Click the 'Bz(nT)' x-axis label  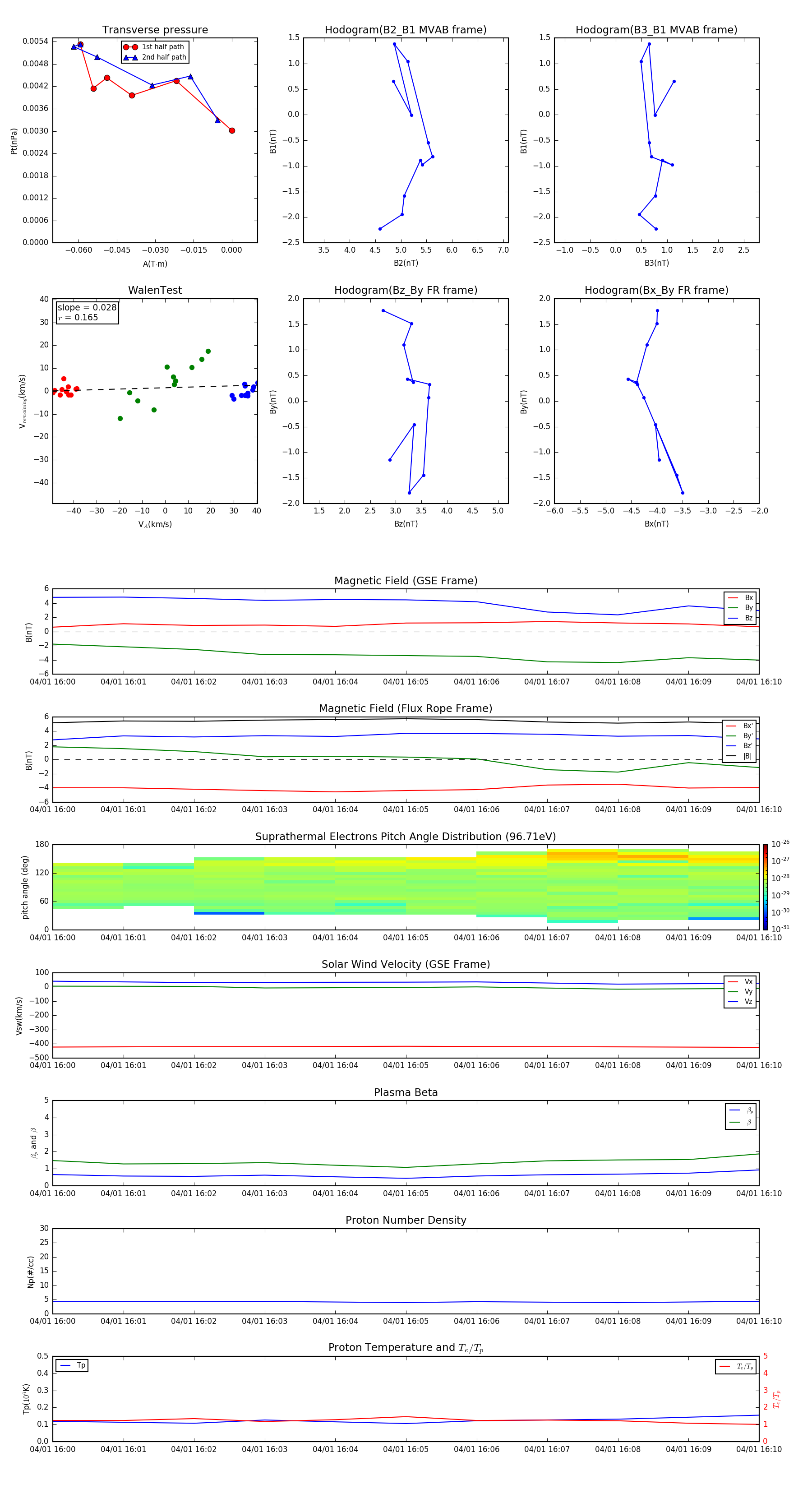pos(406,524)
